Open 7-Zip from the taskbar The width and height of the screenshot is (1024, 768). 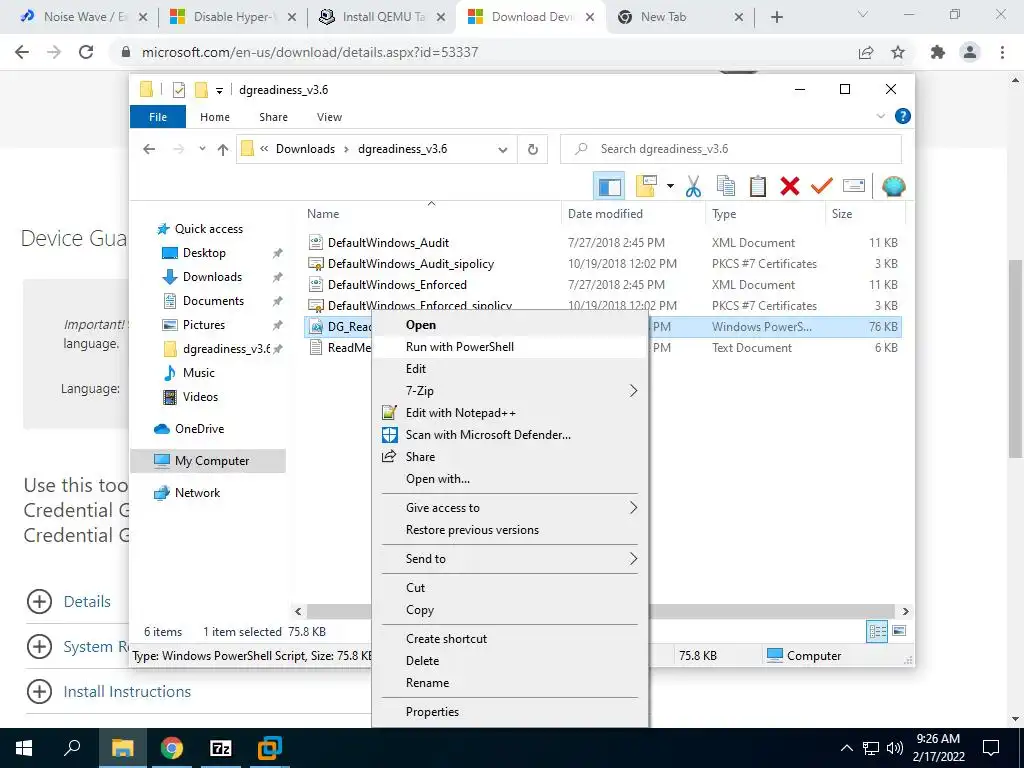(x=221, y=748)
